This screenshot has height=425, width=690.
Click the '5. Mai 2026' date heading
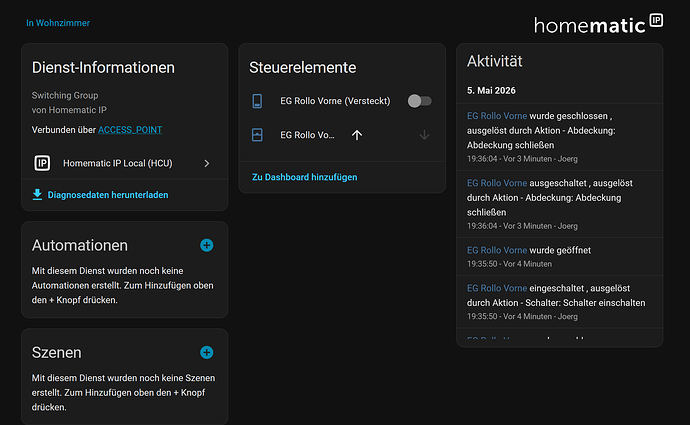(x=491, y=91)
